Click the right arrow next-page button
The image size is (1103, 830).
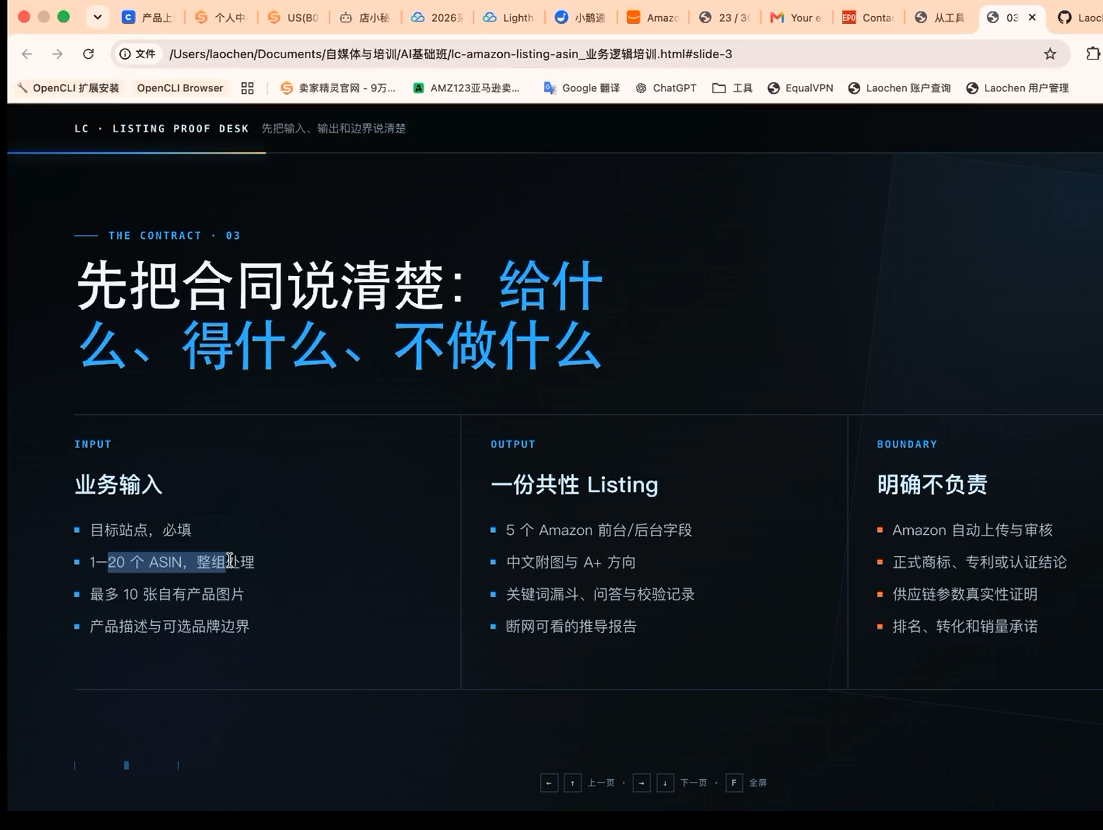point(642,783)
